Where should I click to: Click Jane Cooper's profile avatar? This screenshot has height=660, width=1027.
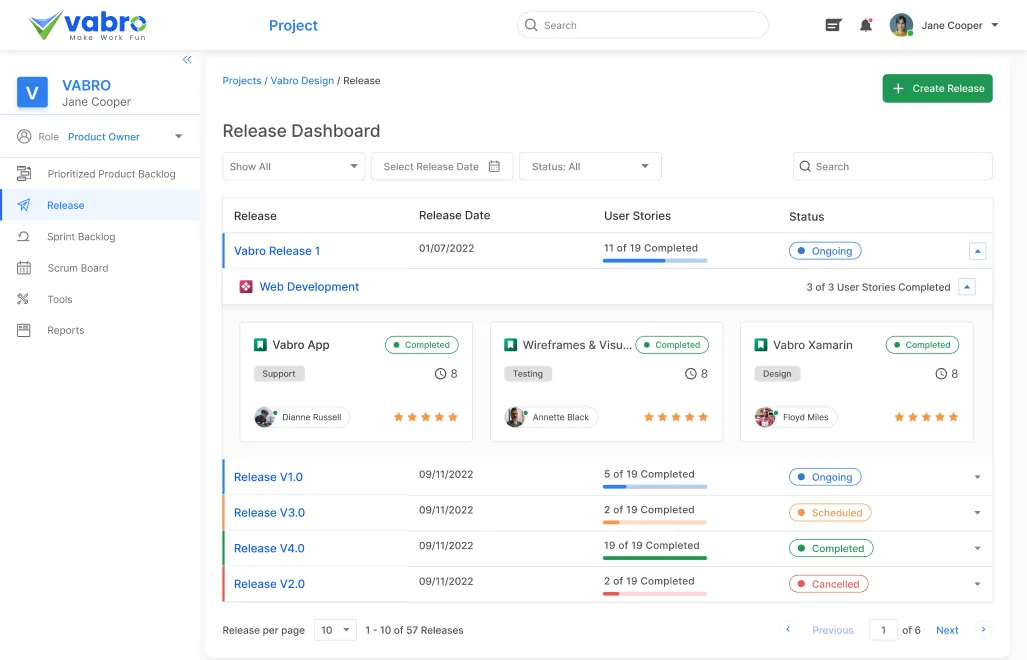(901, 26)
